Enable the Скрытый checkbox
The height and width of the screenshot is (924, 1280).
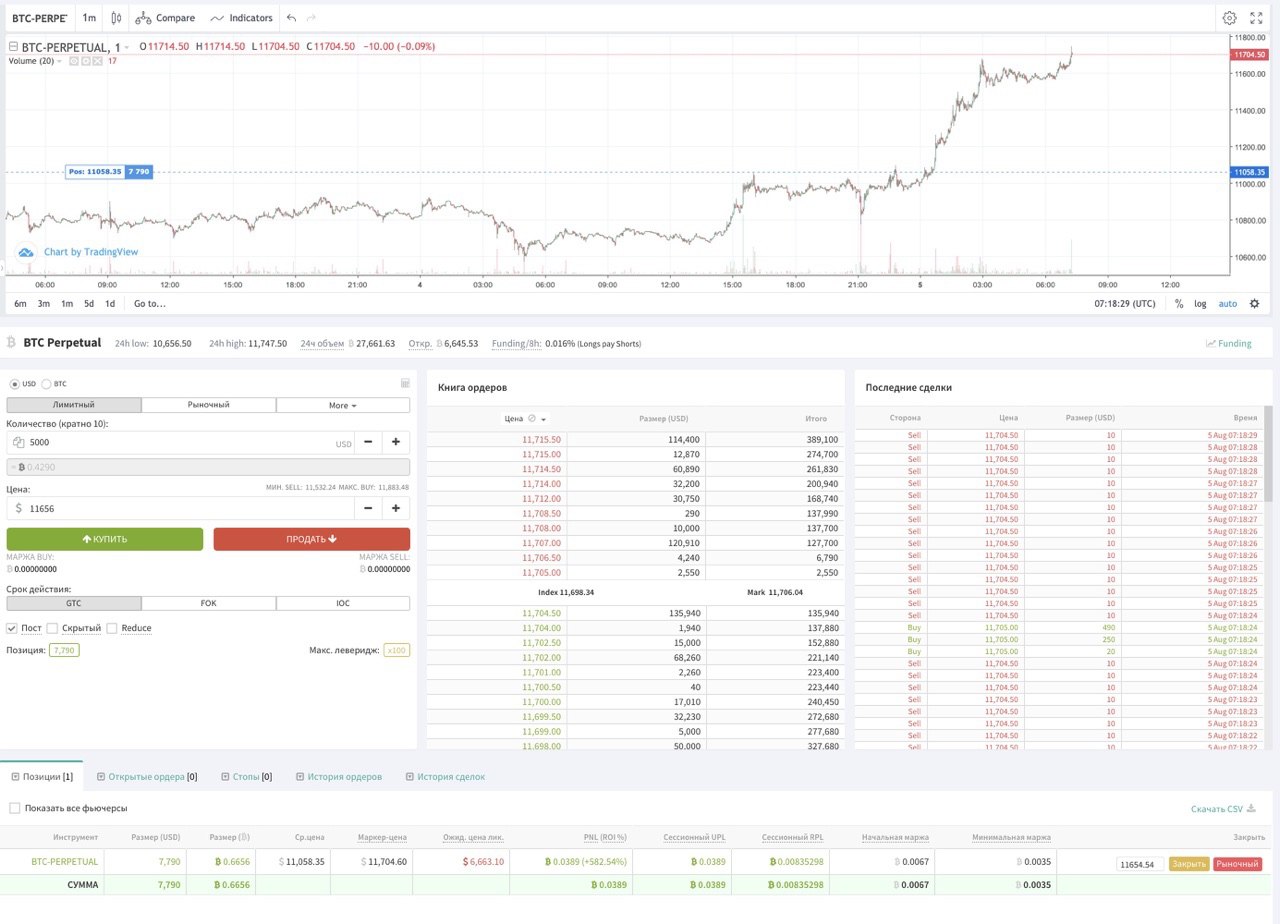tap(52, 628)
